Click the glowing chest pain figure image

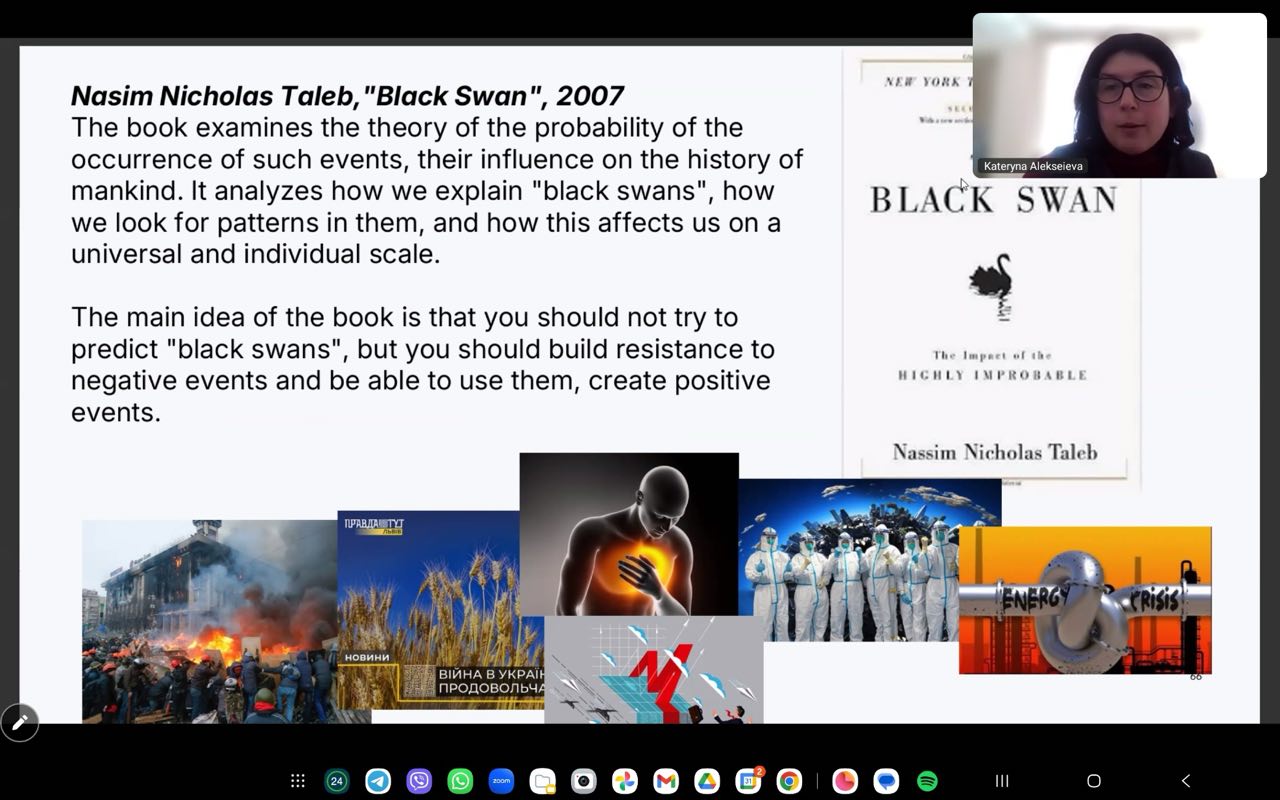[629, 535]
